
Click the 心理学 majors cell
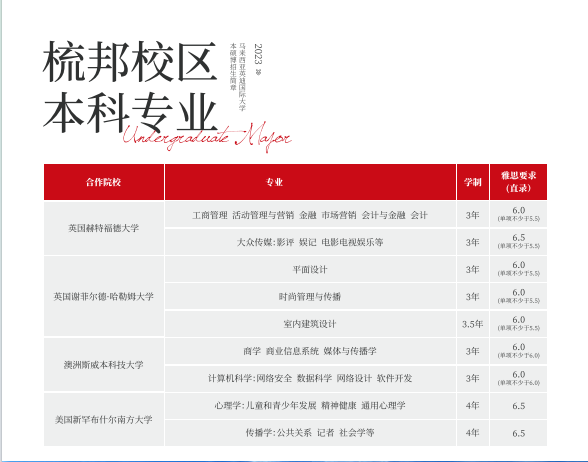pos(310,406)
